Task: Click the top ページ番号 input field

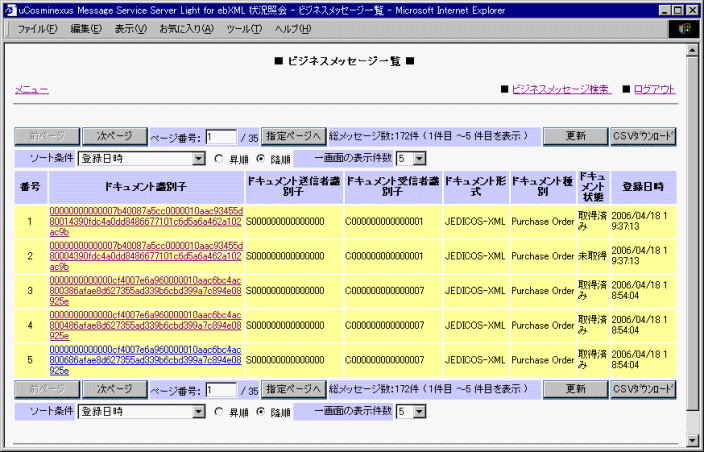Action: 220,137
